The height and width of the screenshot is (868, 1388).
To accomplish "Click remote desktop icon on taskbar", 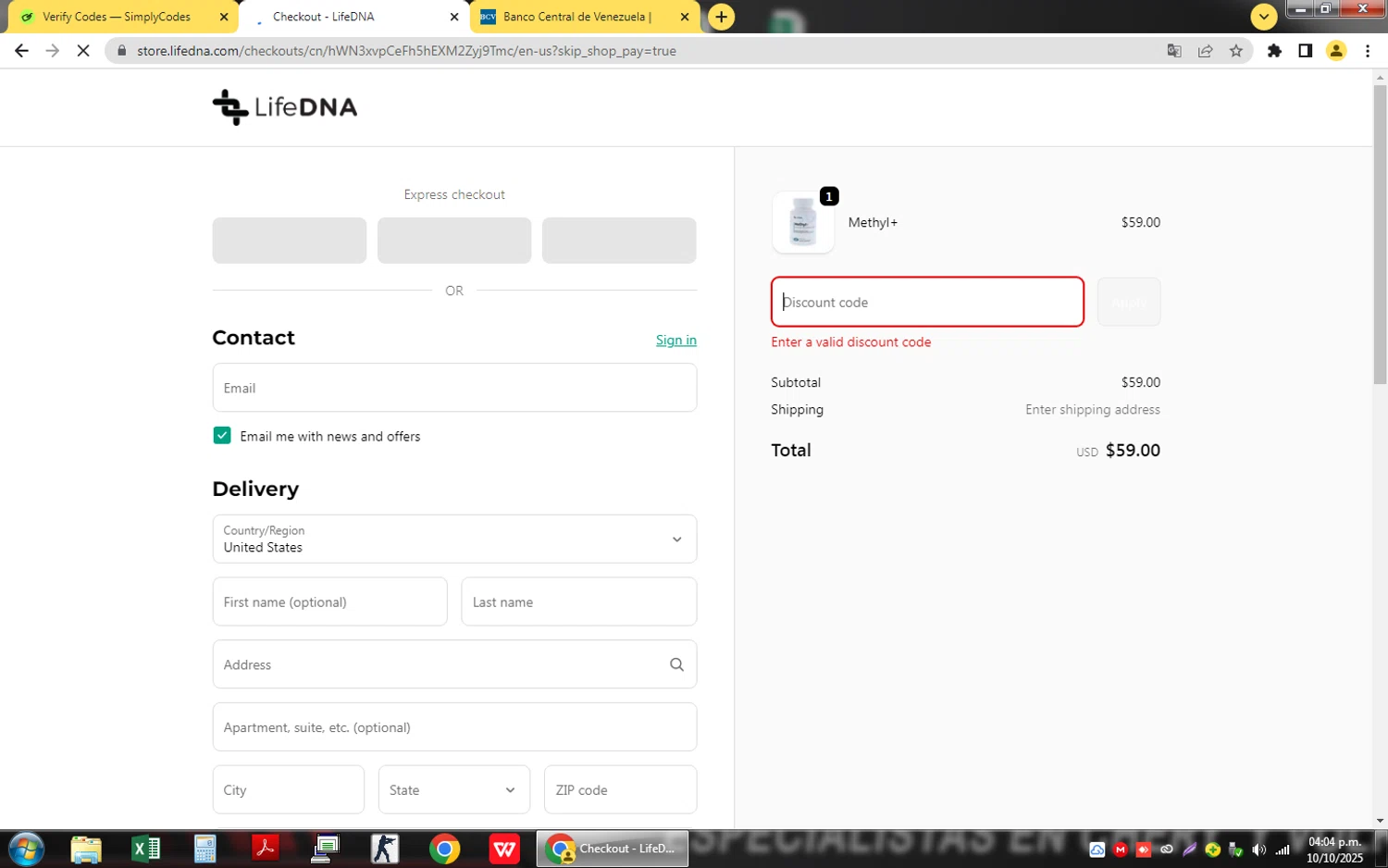I will coord(326,849).
